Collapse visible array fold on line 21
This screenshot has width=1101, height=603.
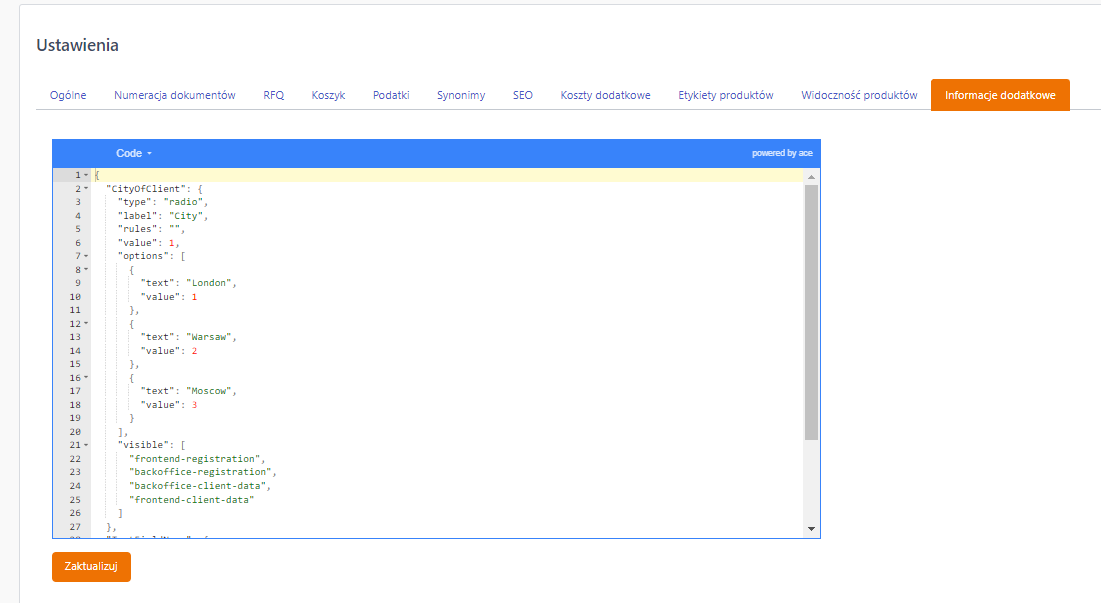point(86,445)
